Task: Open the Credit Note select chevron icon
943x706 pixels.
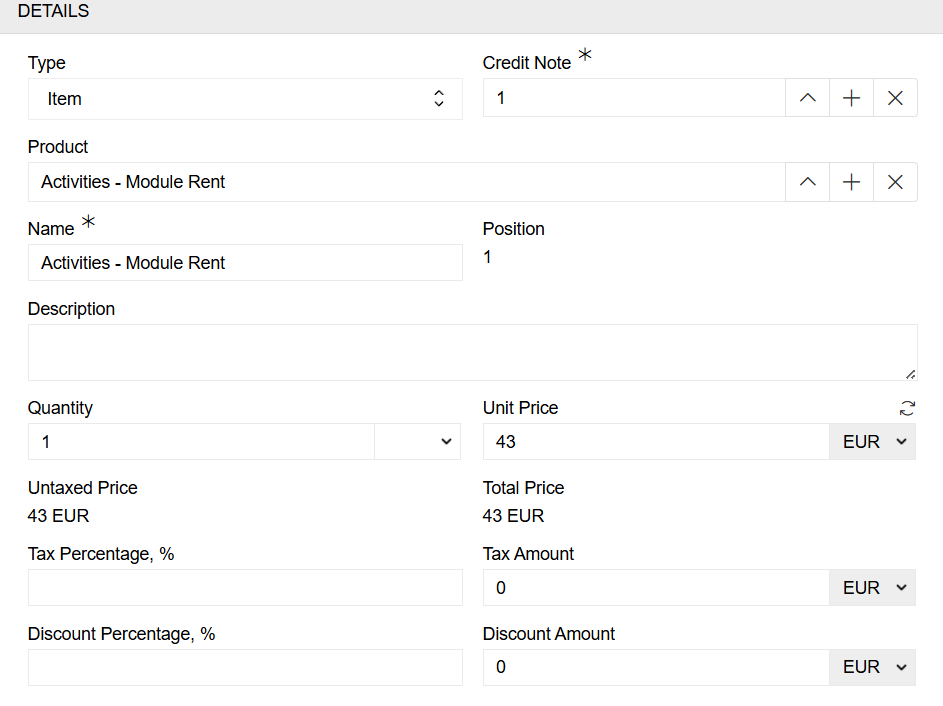Action: (807, 98)
